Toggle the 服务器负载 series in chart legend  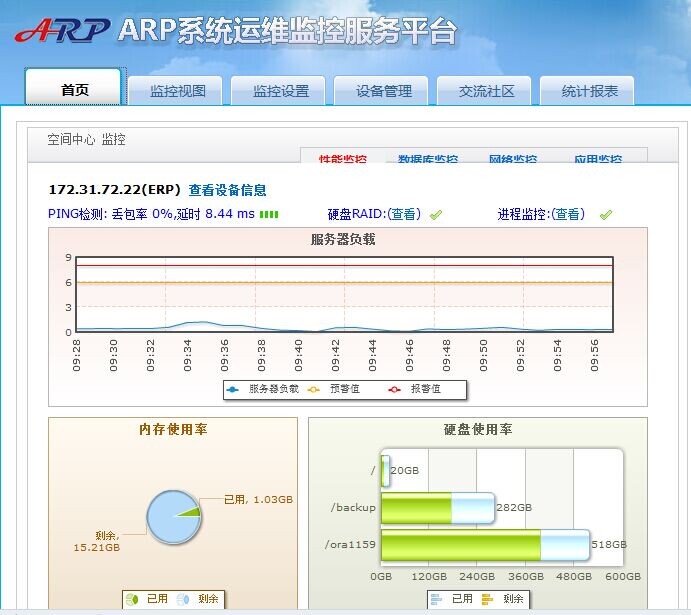point(264,388)
